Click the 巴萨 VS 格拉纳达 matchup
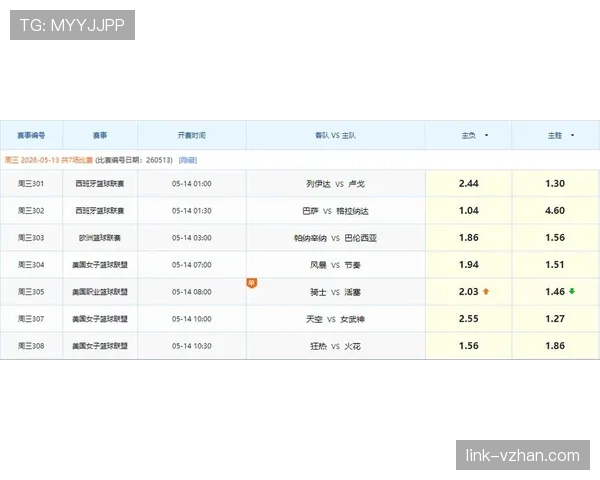 336,211
